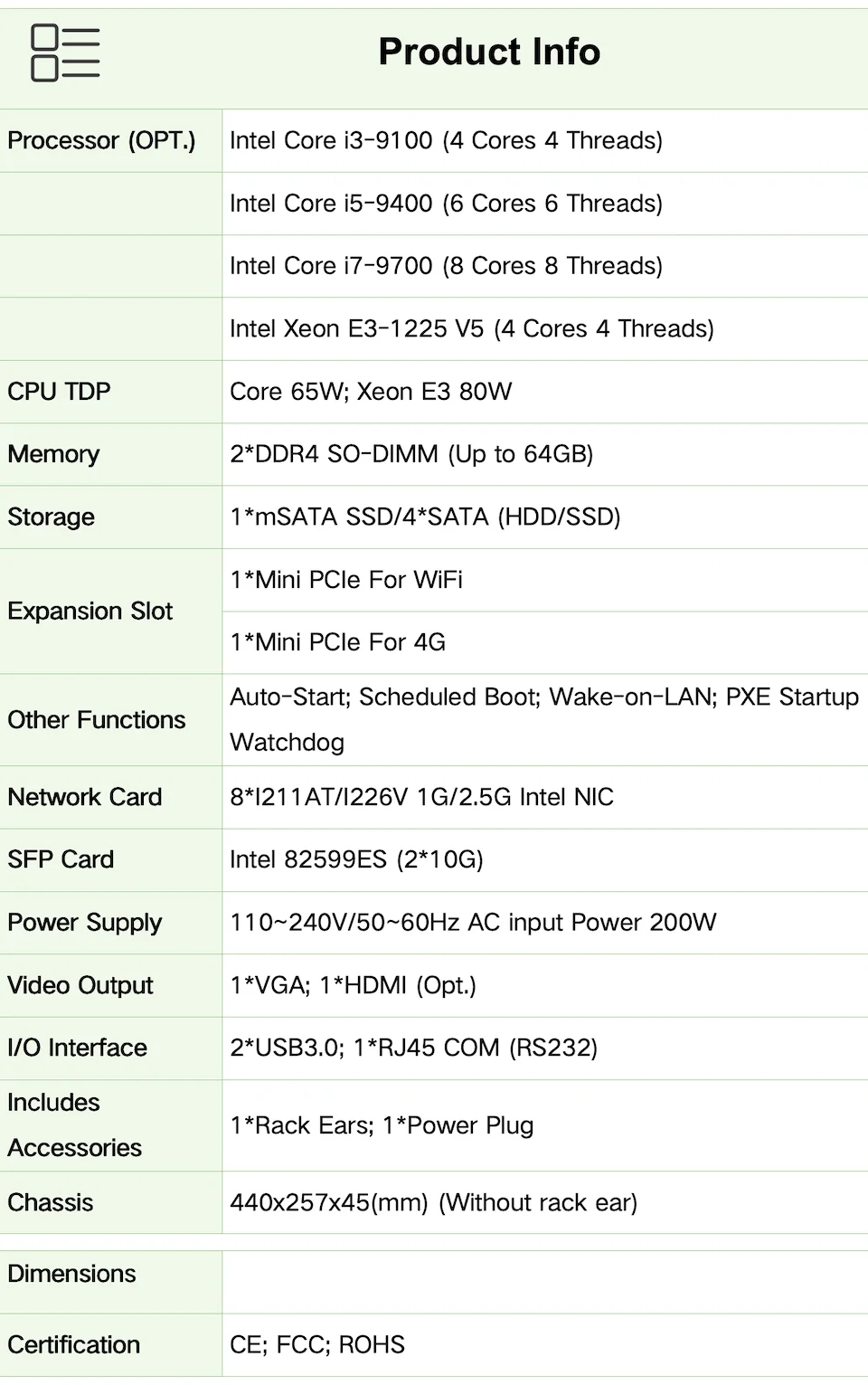Screen dimensions: 868x1385
Task: Click the Intel 82599ES SFP Card value
Action: click(x=356, y=859)
